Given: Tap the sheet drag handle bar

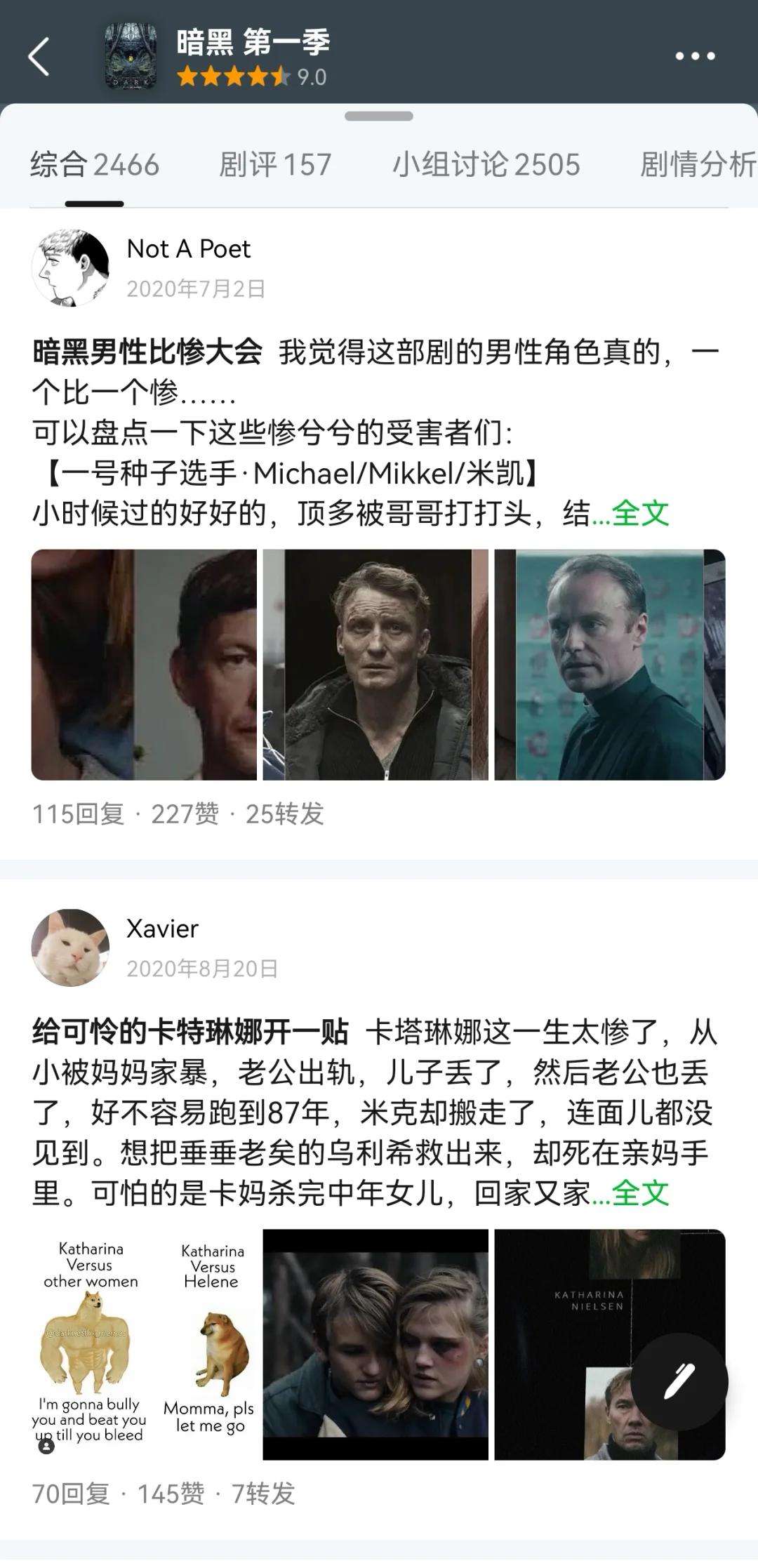Looking at the screenshot, I should coord(379,116).
